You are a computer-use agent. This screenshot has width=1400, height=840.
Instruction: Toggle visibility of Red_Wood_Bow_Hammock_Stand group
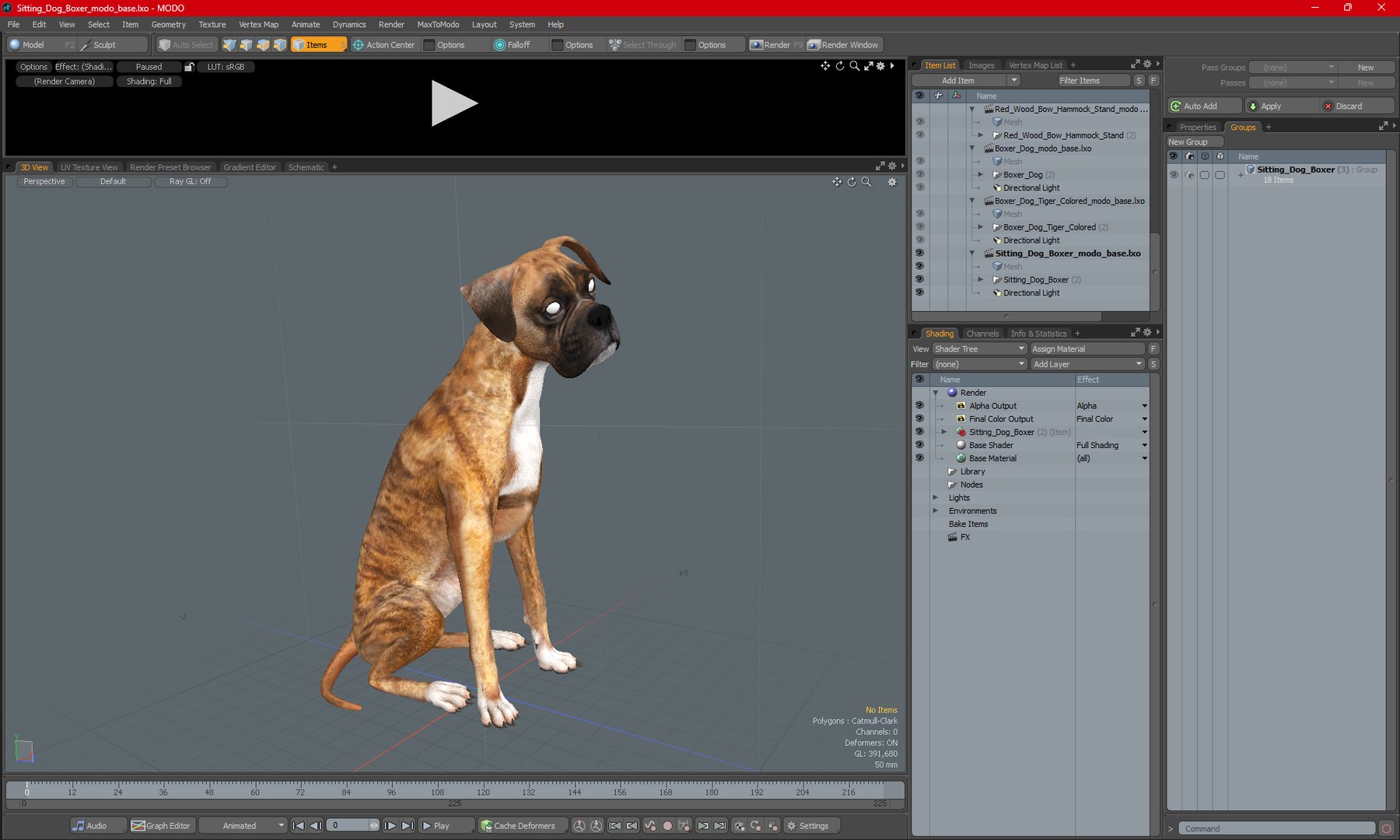tap(919, 135)
